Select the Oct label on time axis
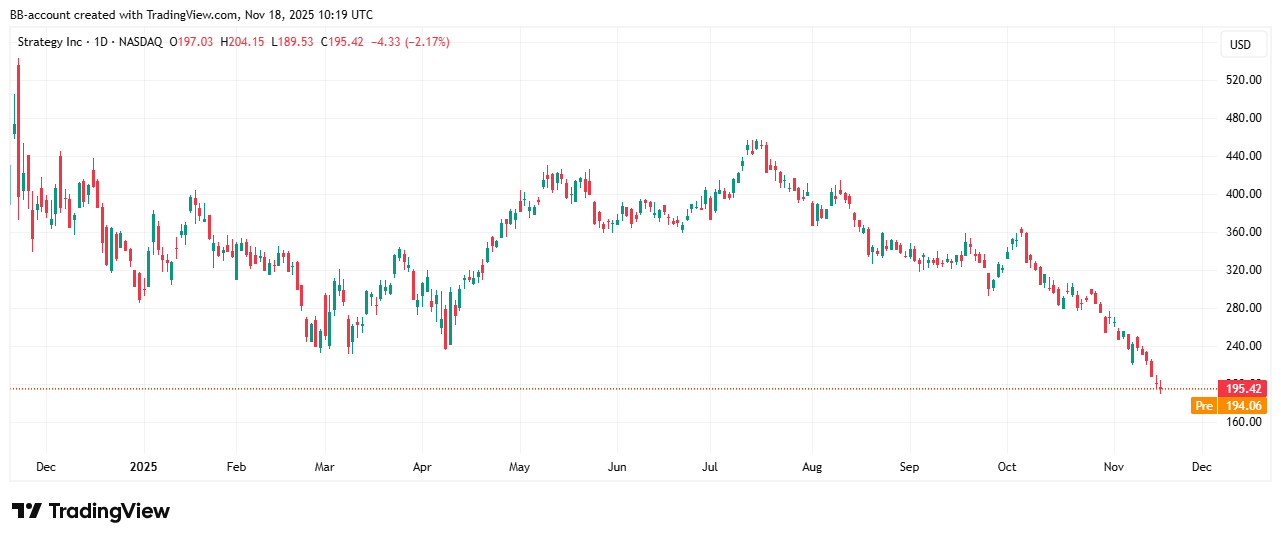1281x541 pixels. click(x=1007, y=467)
